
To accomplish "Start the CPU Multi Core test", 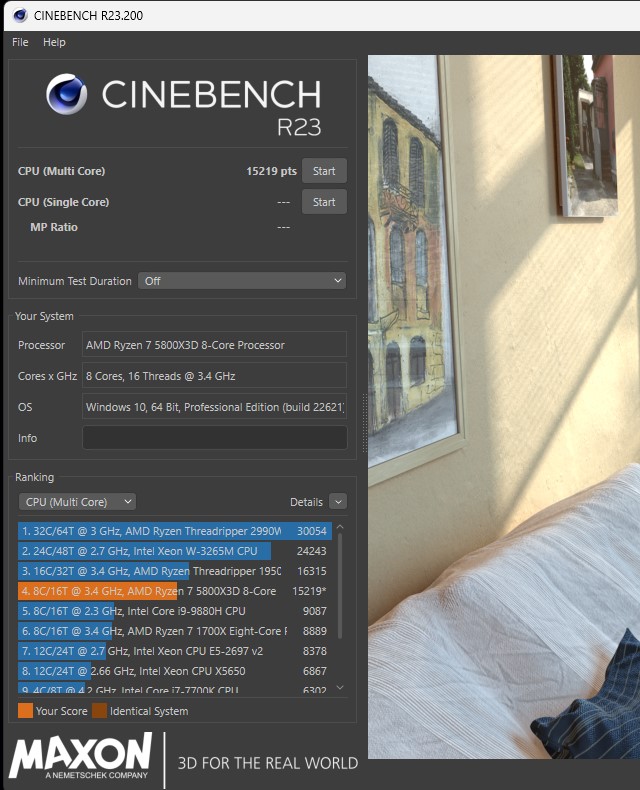I will 324,171.
